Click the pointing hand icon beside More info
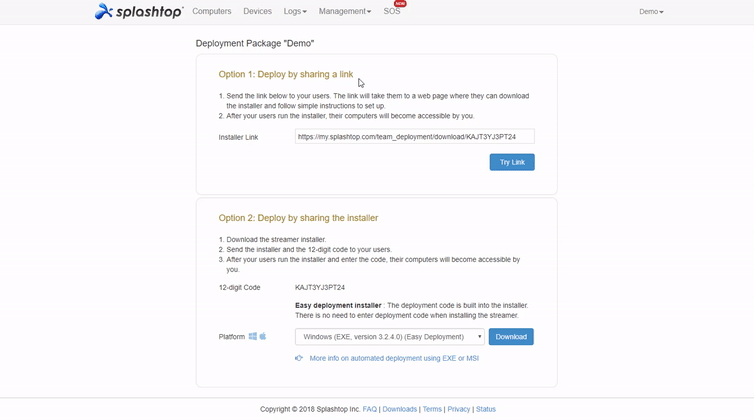 coord(299,358)
